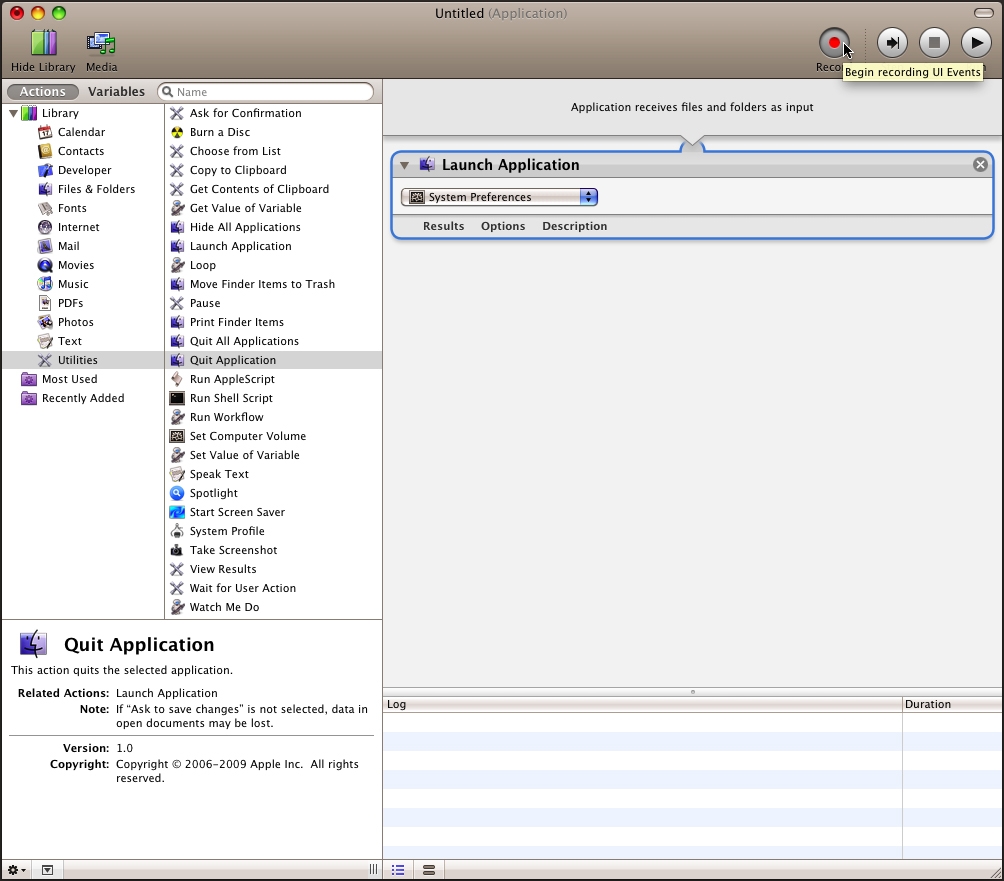The width and height of the screenshot is (1004, 881).
Task: Click the Step playback button
Action: (x=892, y=42)
